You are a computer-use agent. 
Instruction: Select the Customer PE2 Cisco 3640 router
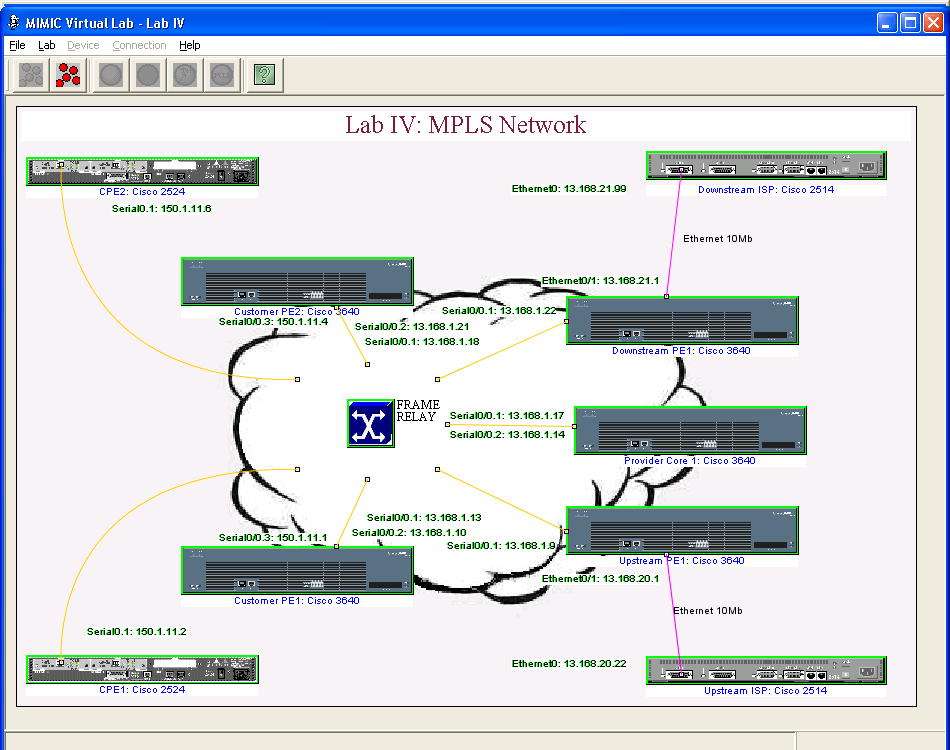point(296,281)
